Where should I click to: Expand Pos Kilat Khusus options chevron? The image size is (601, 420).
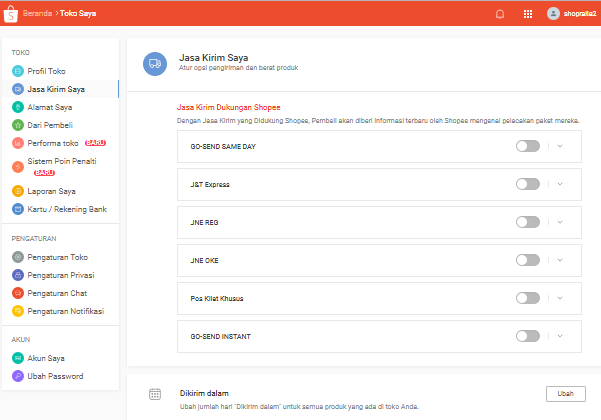coord(560,298)
